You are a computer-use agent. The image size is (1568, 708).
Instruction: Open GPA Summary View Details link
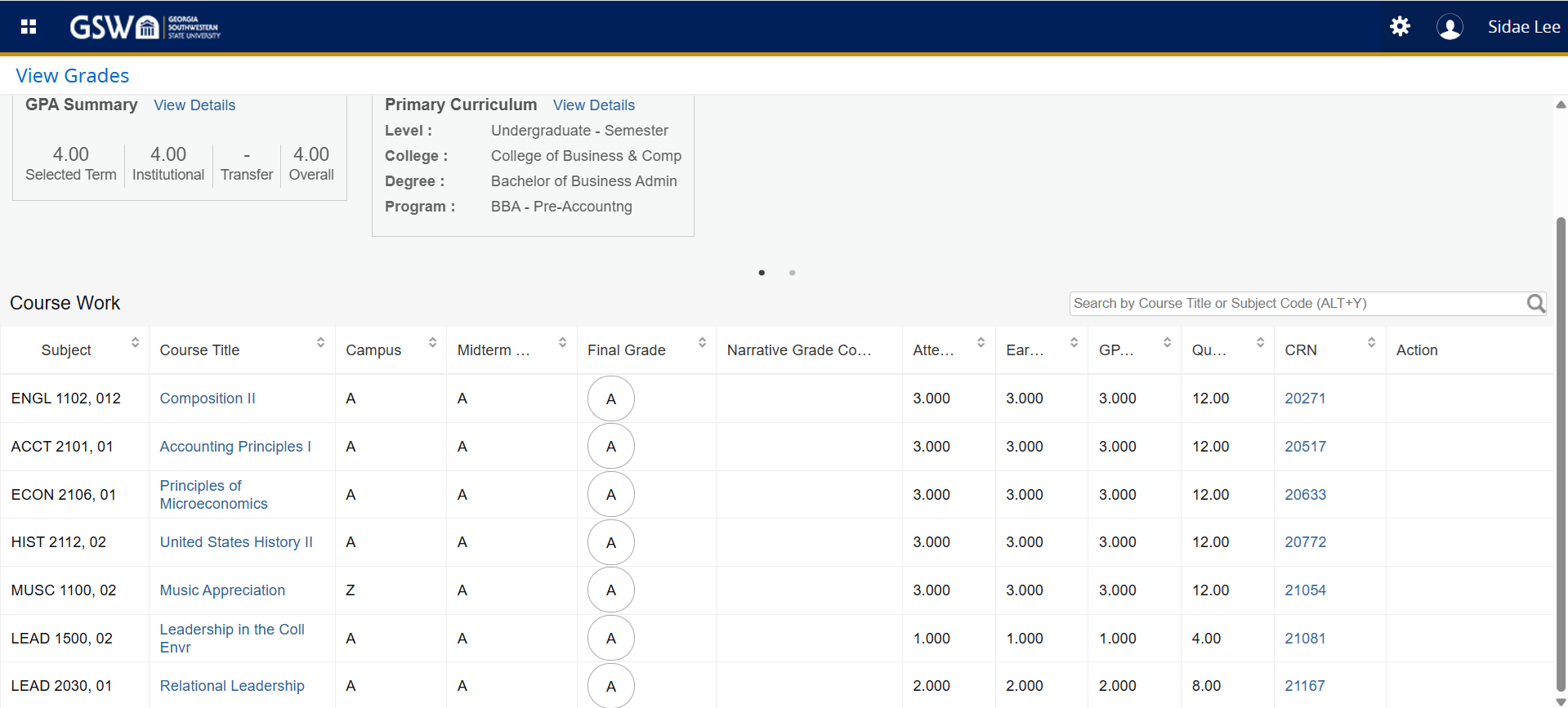click(194, 105)
